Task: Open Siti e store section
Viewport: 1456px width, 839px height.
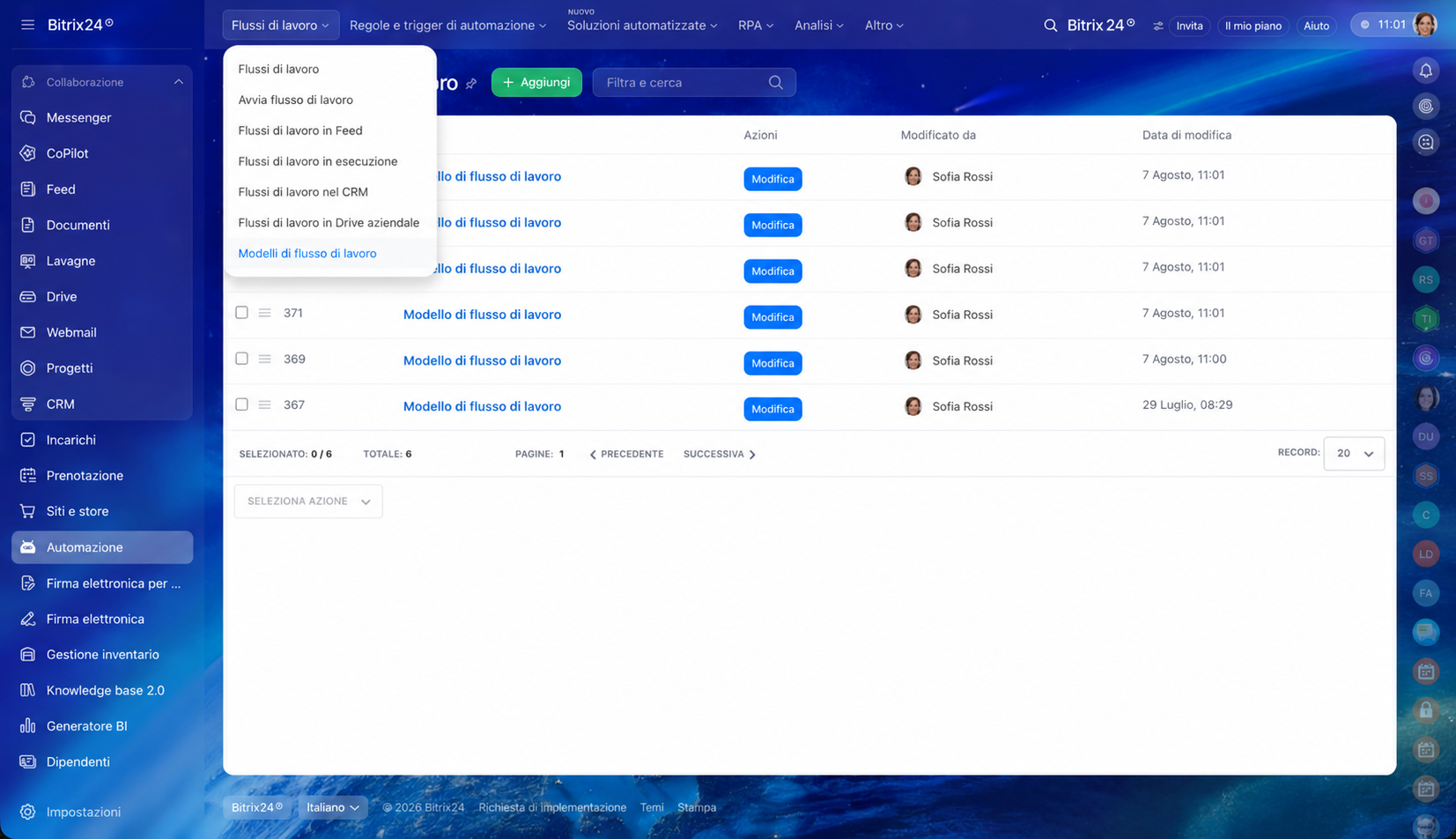Action: [78, 511]
